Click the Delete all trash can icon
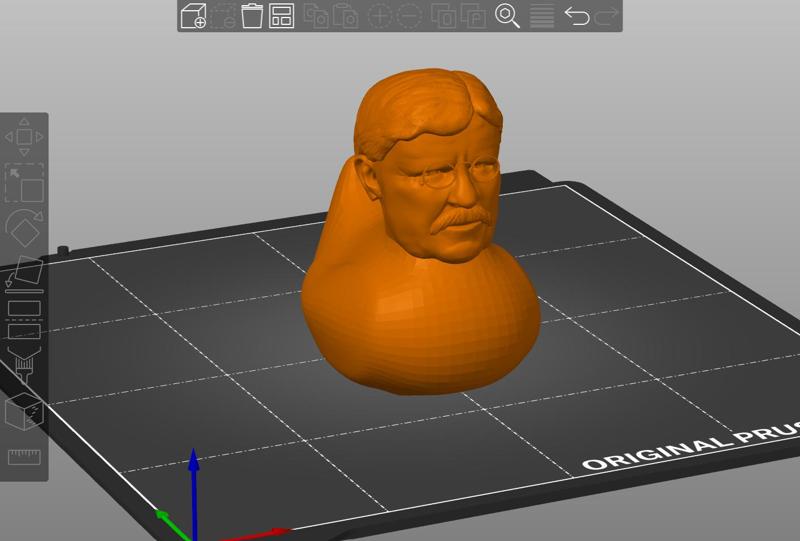The image size is (800, 541). (x=252, y=16)
